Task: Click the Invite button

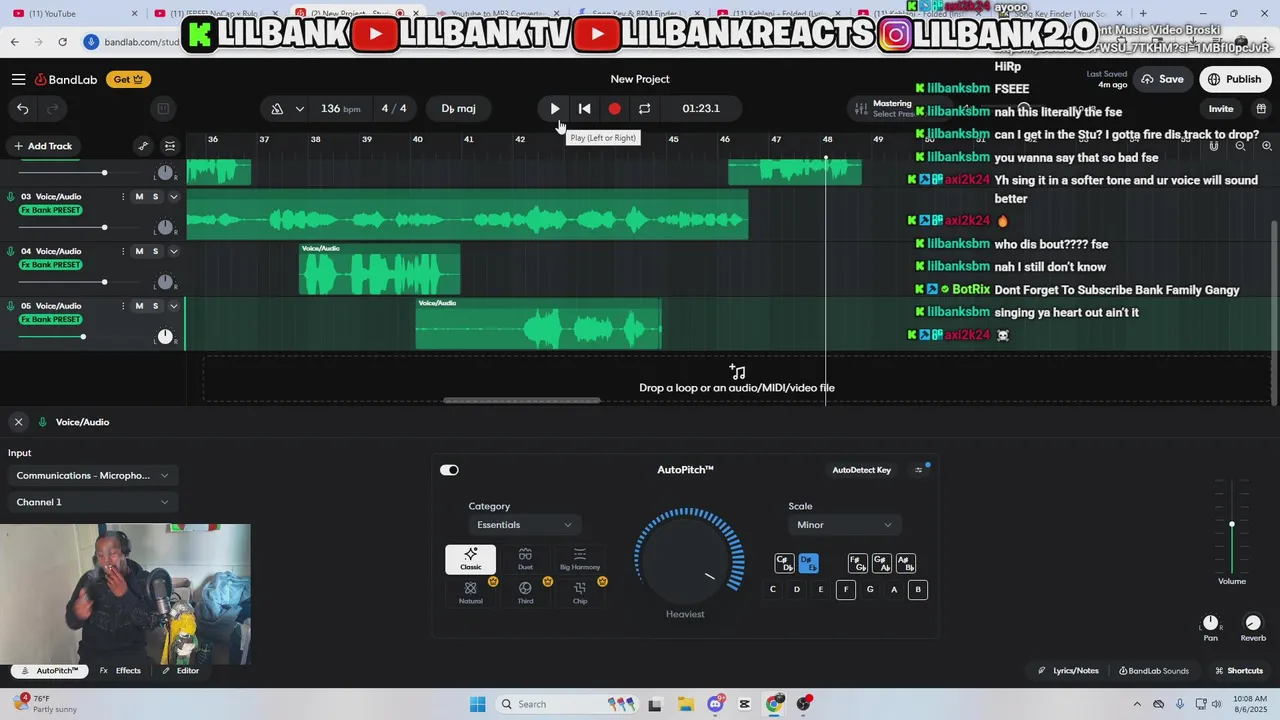Action: click(x=1220, y=108)
